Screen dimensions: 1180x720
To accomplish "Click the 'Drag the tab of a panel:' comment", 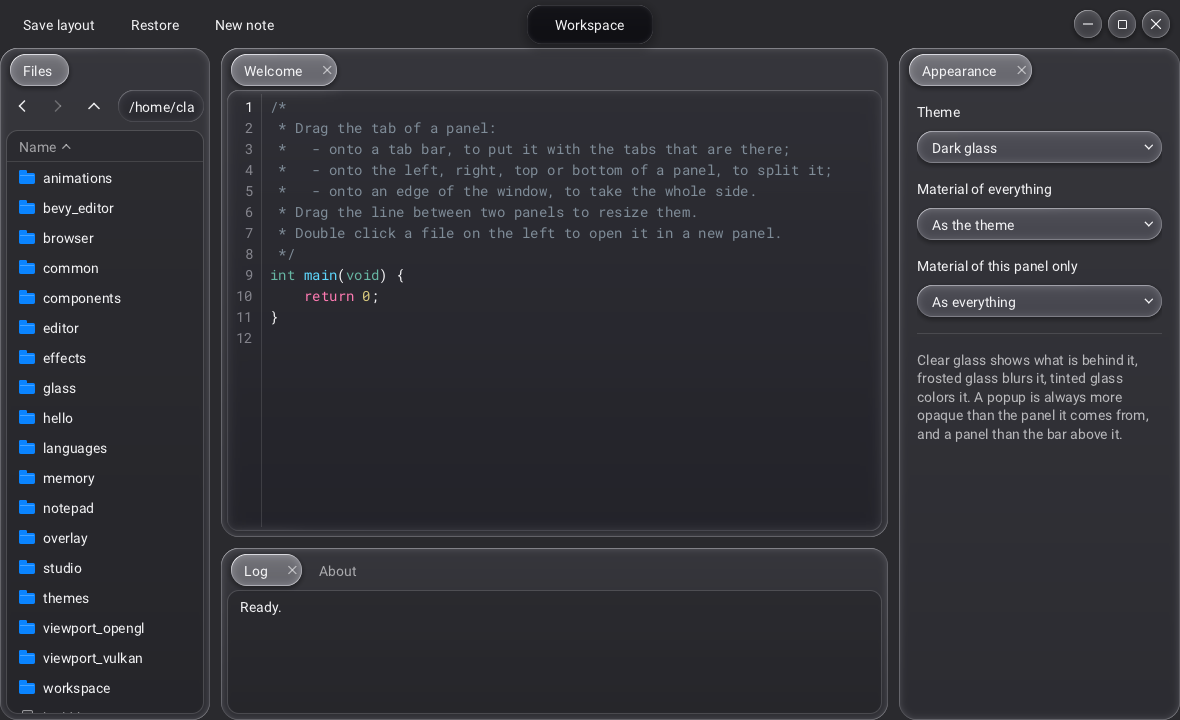I will tap(395, 128).
